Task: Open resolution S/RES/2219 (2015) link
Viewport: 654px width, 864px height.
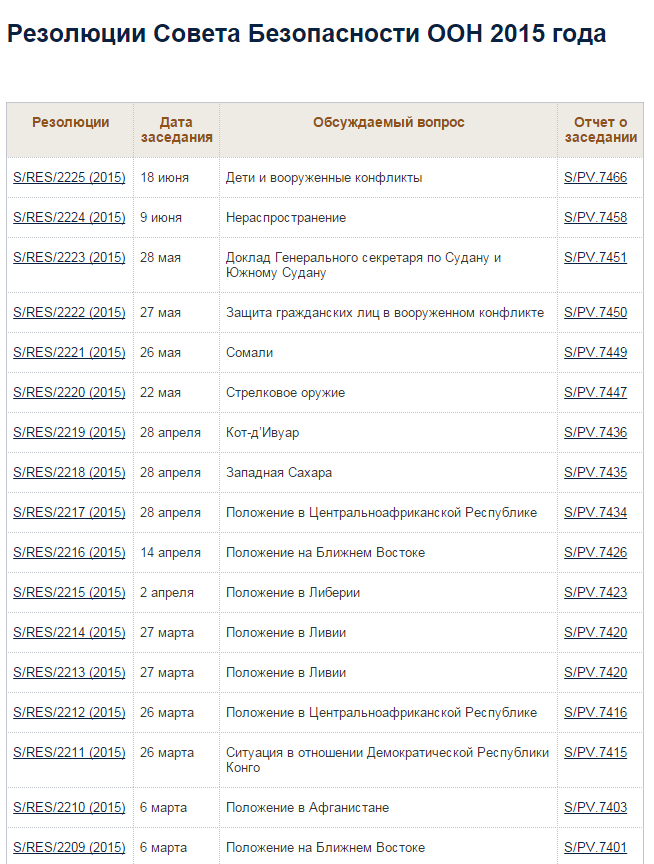Action: (x=69, y=433)
